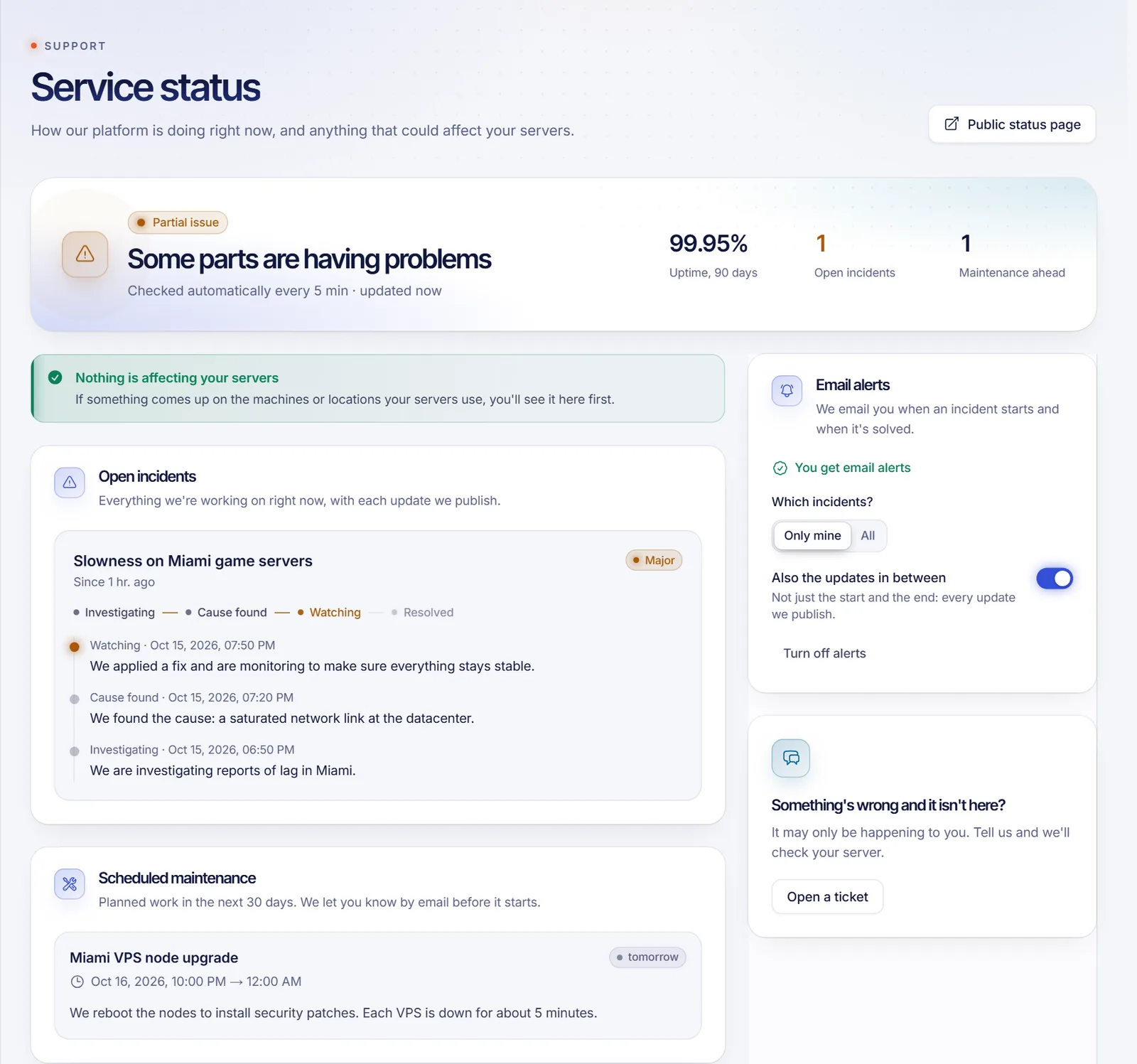Click the green checkmark in Nothing is affecting banner
The image size is (1137, 1064).
pyautogui.click(x=55, y=377)
